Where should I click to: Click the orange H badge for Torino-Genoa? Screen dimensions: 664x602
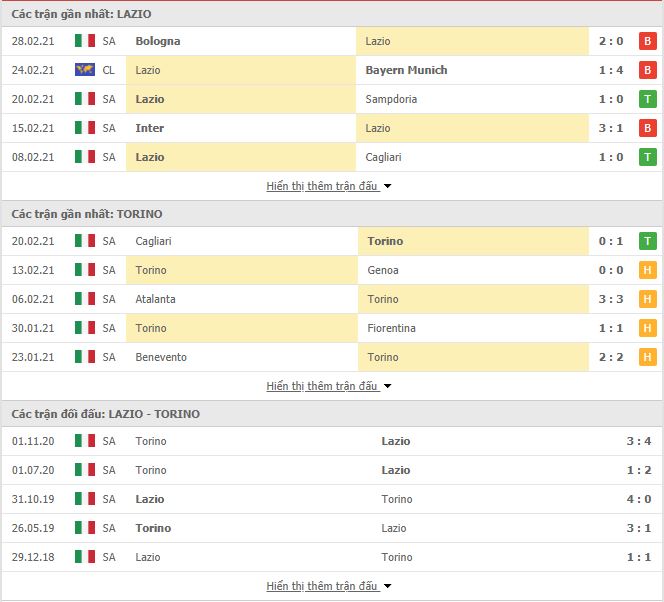647,270
